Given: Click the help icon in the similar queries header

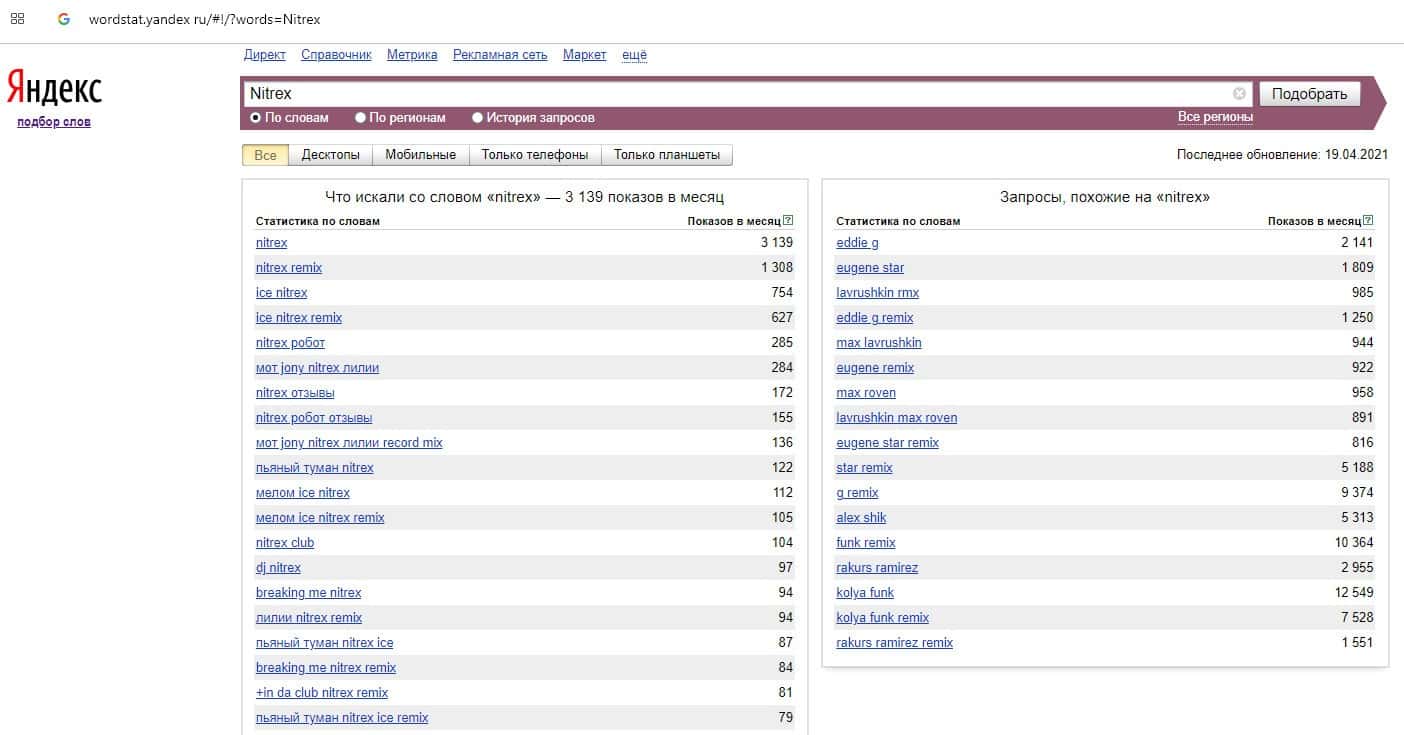Looking at the screenshot, I should [1368, 221].
